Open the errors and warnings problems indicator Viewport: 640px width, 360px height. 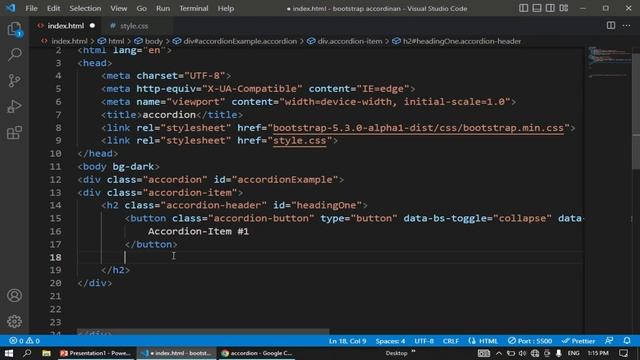pyautogui.click(x=24, y=341)
